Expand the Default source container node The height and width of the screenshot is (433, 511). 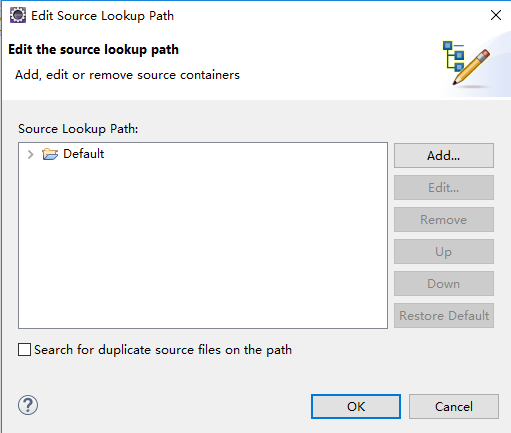[x=31, y=154]
